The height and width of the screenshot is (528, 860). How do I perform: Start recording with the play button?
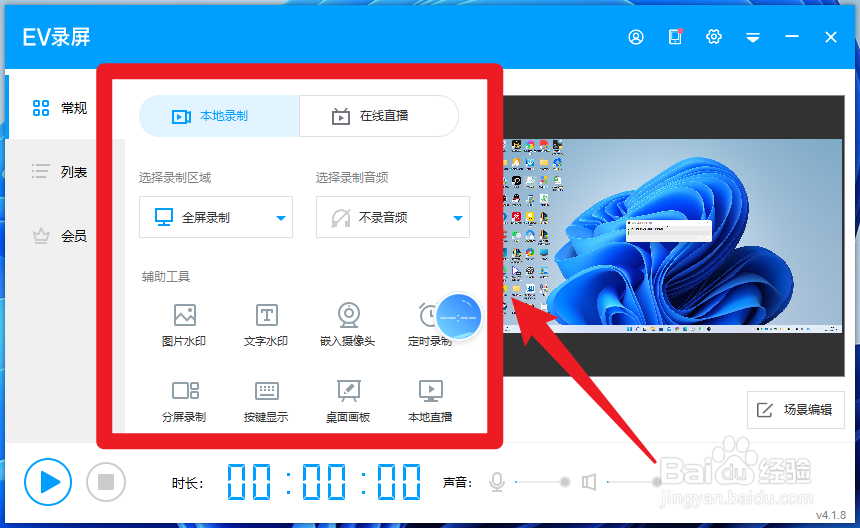(x=48, y=482)
